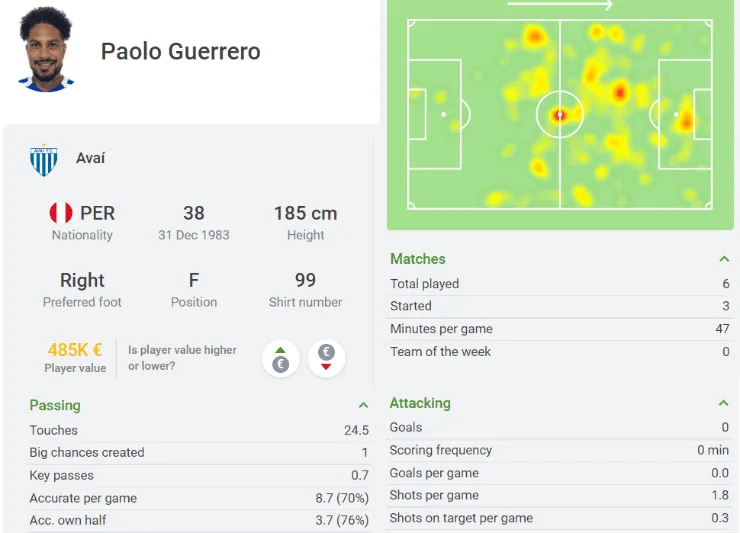Select the Attacking section header
Screen dimensions: 740x533
420,403
